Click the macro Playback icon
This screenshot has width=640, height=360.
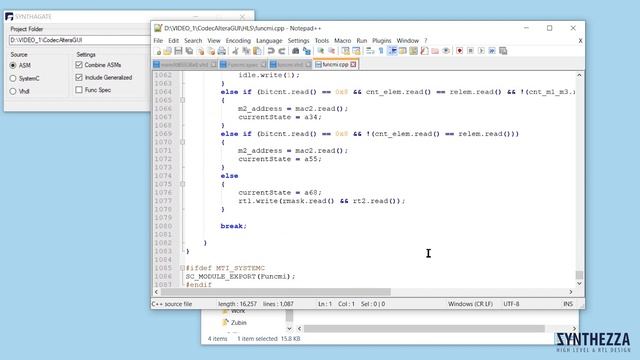click(481, 51)
